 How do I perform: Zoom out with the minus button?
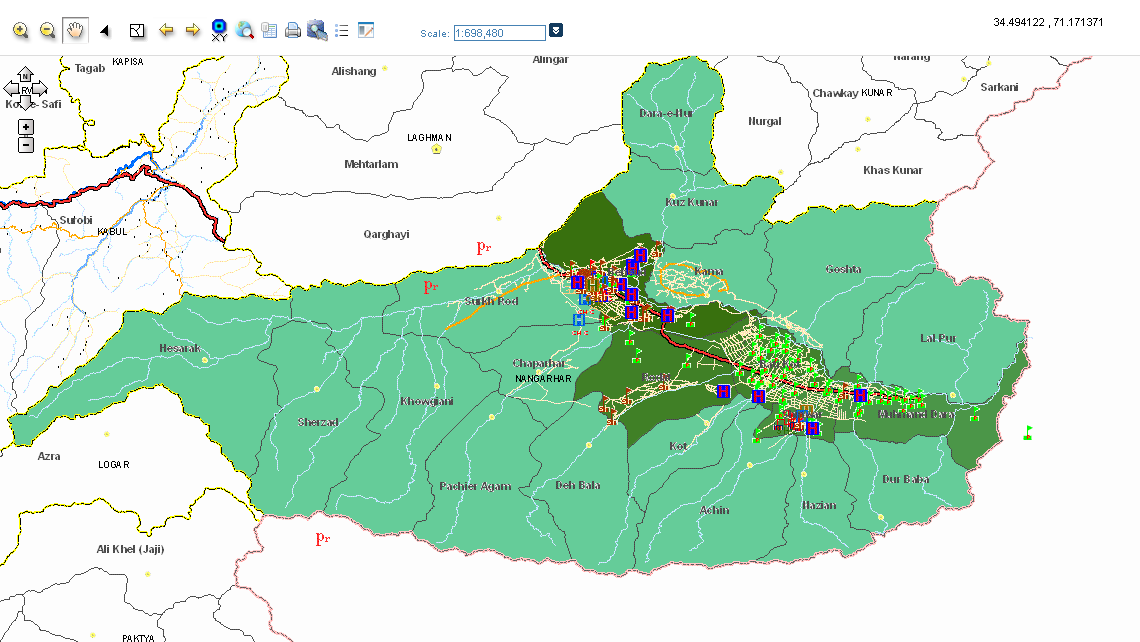[25, 145]
